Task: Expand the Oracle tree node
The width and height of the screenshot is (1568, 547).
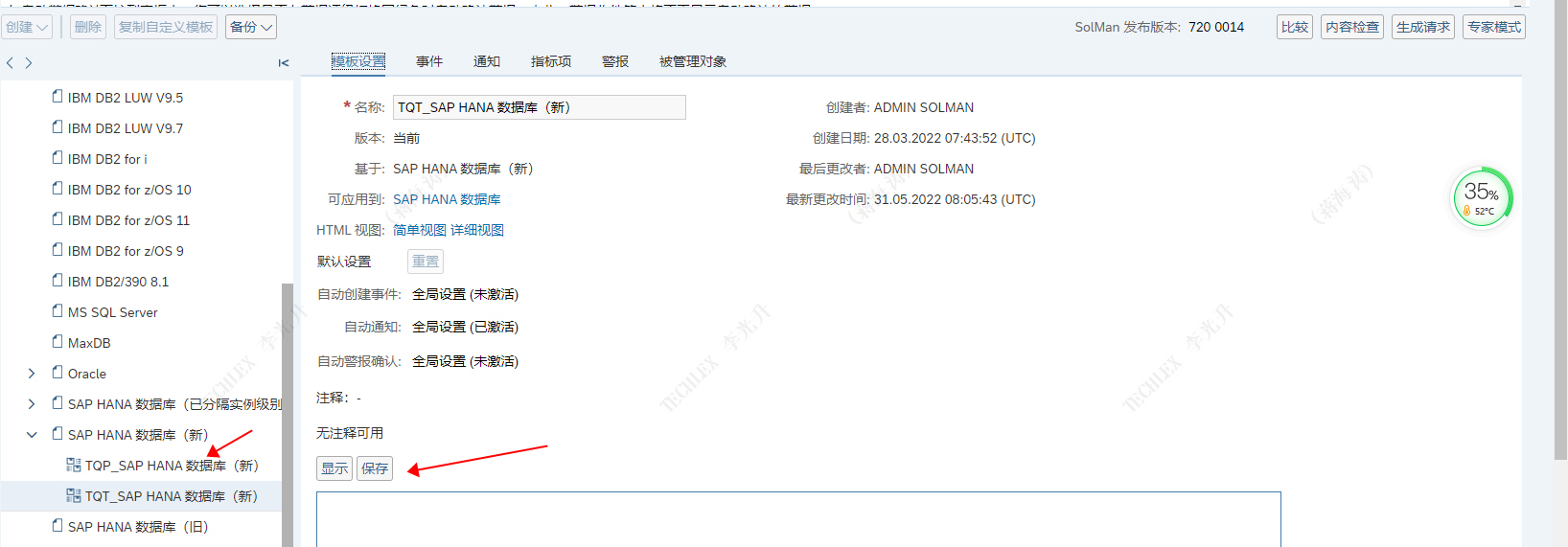Action: point(32,374)
